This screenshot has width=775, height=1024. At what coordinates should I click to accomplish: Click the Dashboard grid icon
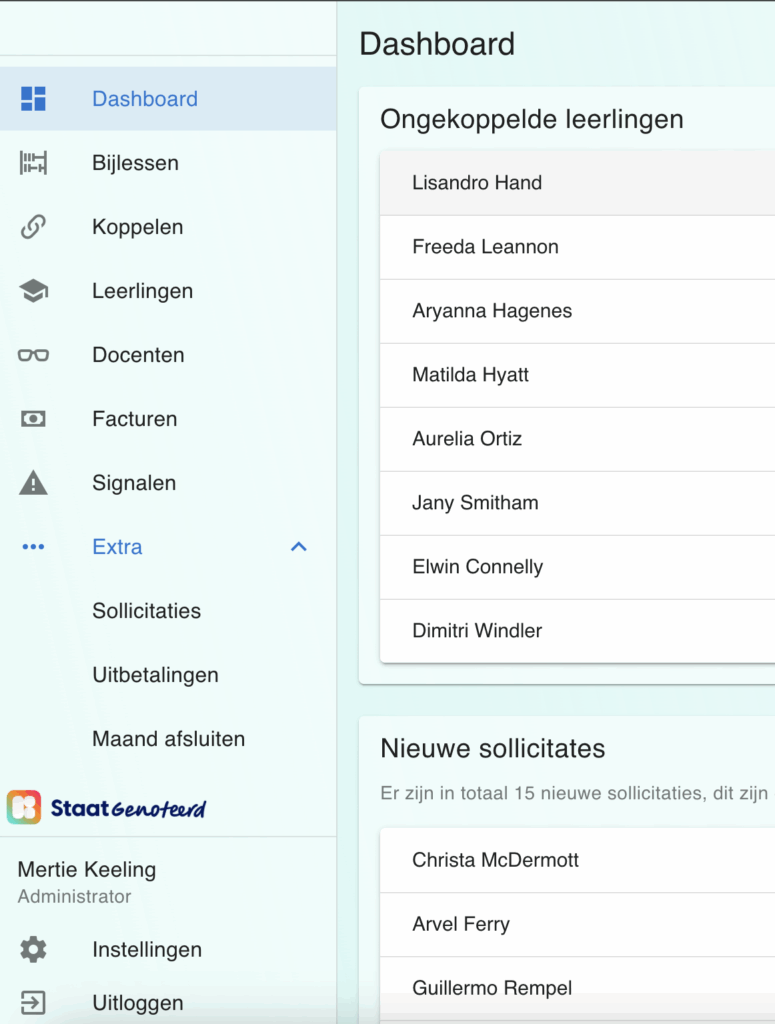coord(33,99)
